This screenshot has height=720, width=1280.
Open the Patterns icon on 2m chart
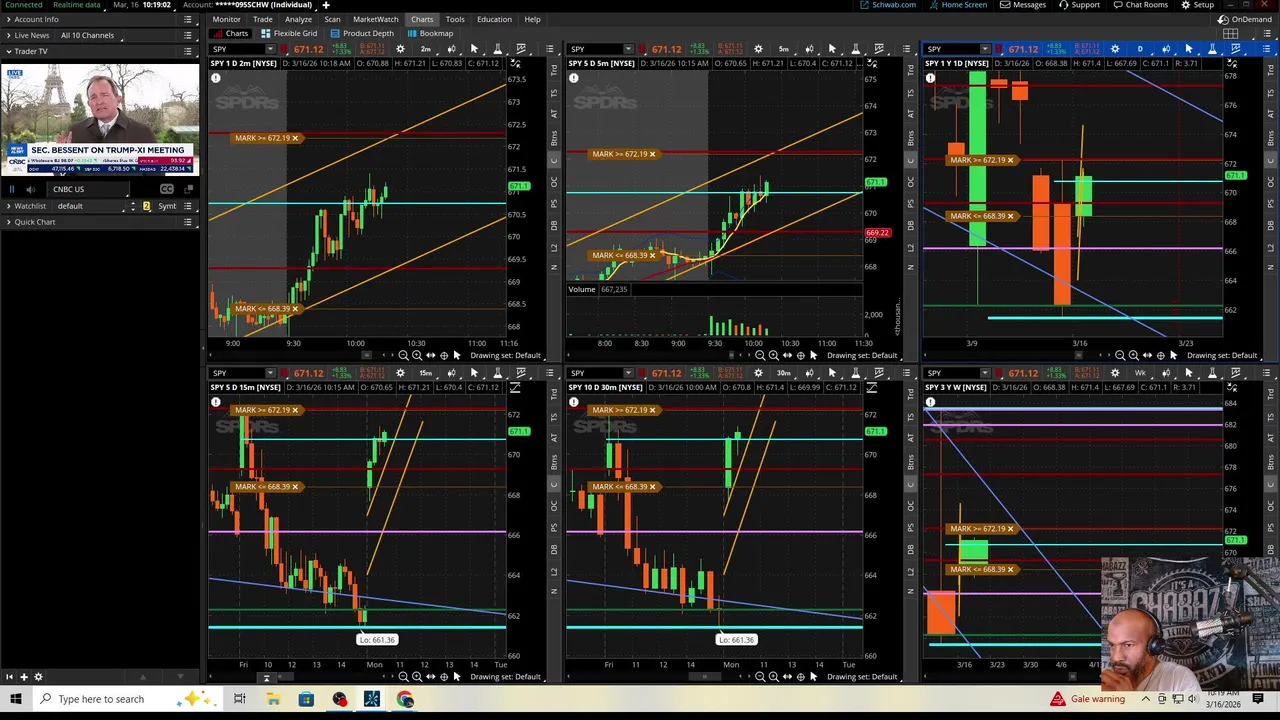click(520, 49)
